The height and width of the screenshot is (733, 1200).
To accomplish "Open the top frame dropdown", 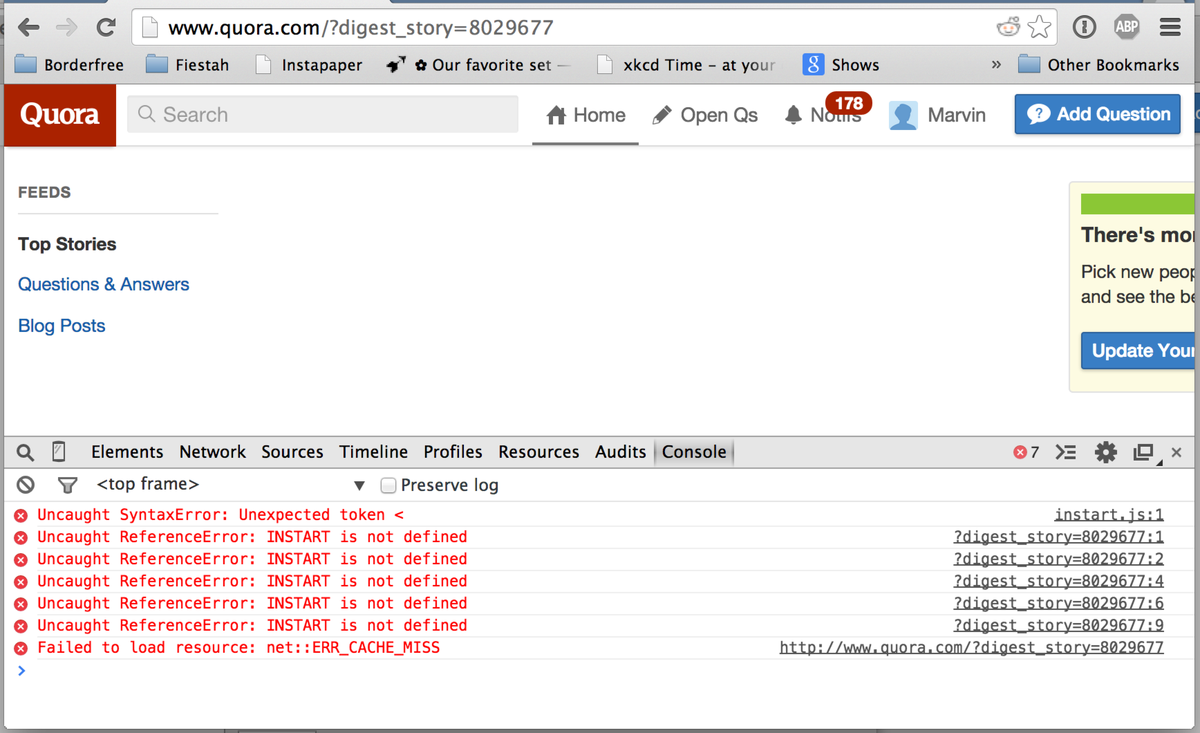I will [x=231, y=485].
